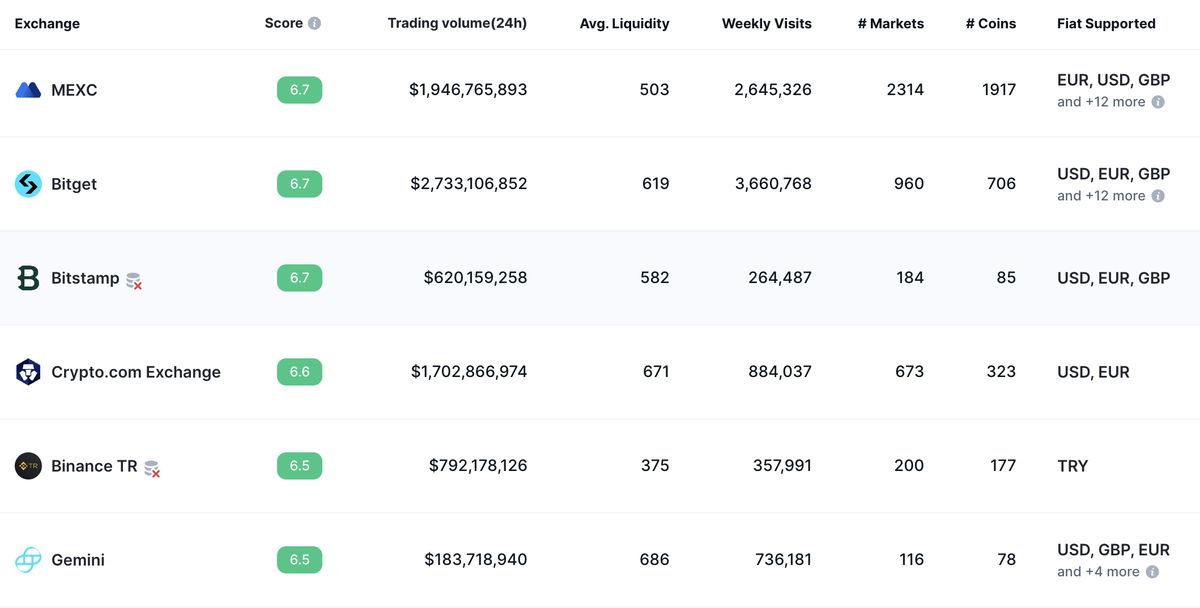Click the Binance TR logo icon
The image size is (1200, 608).
pyautogui.click(x=28, y=466)
